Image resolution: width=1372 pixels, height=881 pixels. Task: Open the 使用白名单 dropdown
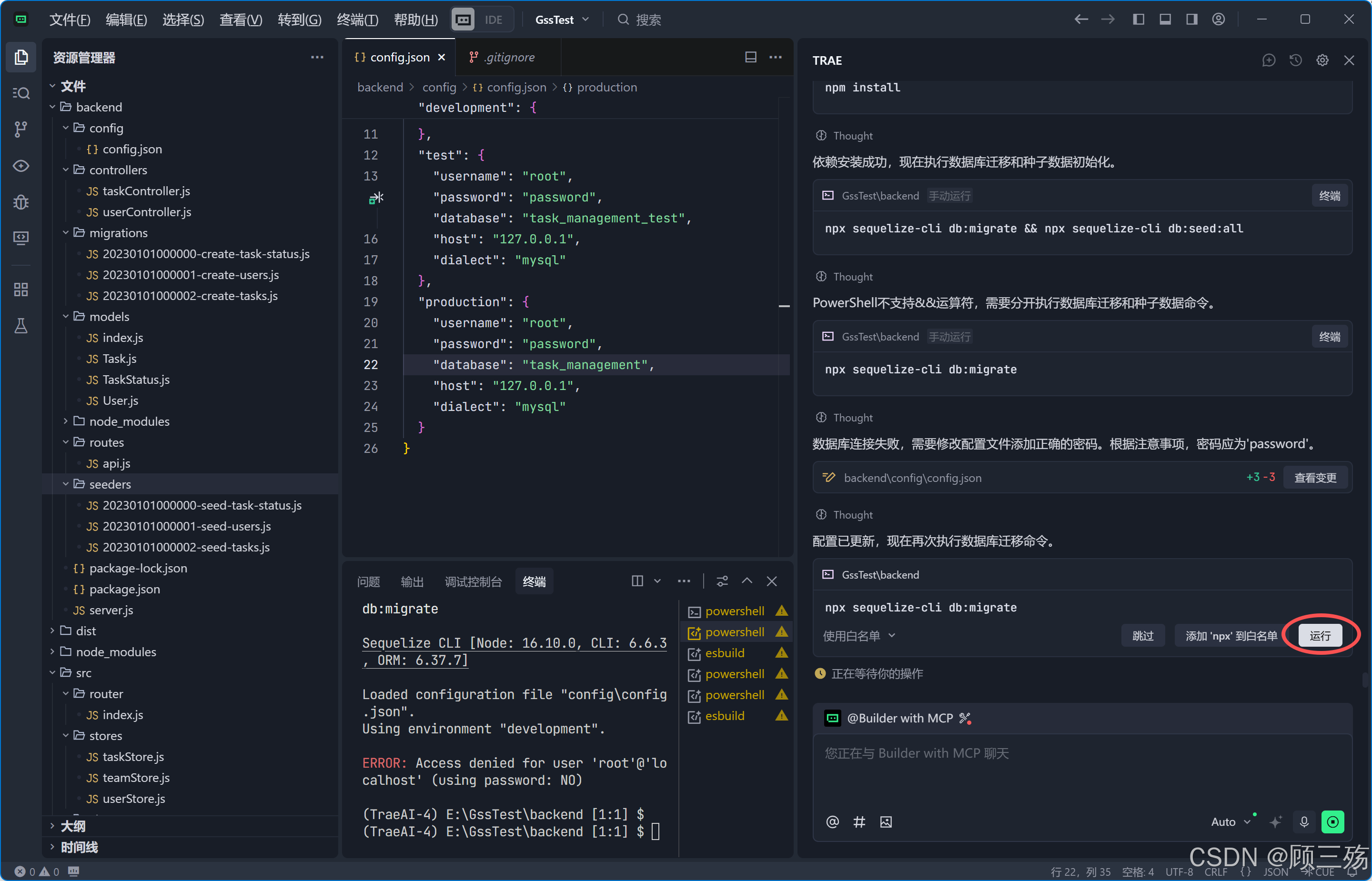point(859,636)
